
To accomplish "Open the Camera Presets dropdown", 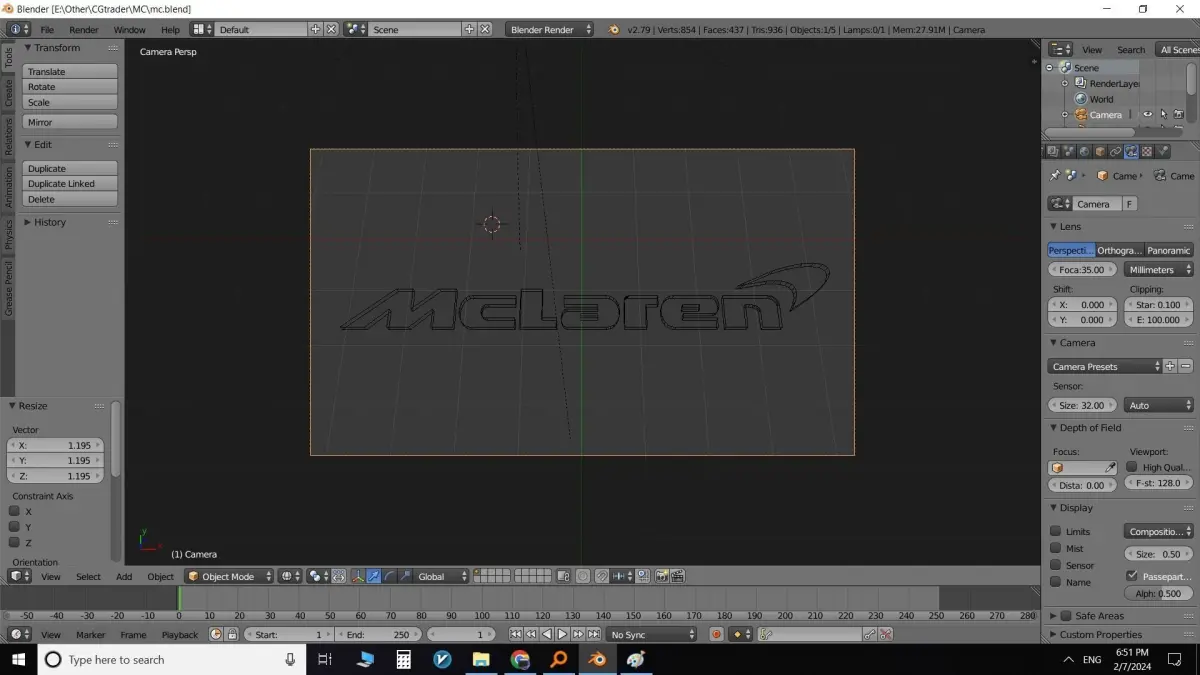I will coord(1105,366).
